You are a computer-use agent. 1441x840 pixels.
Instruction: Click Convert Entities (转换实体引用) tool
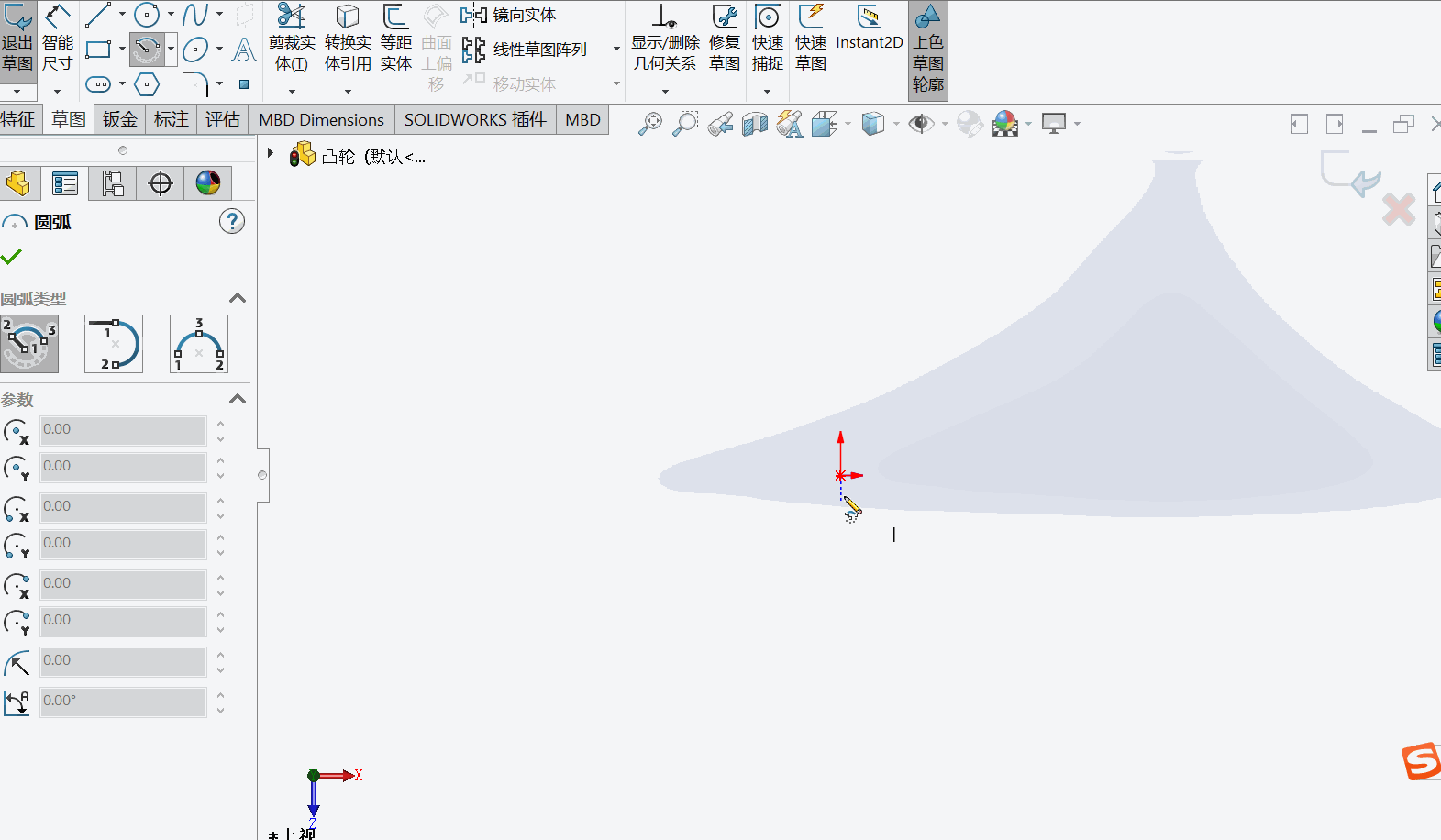[348, 39]
